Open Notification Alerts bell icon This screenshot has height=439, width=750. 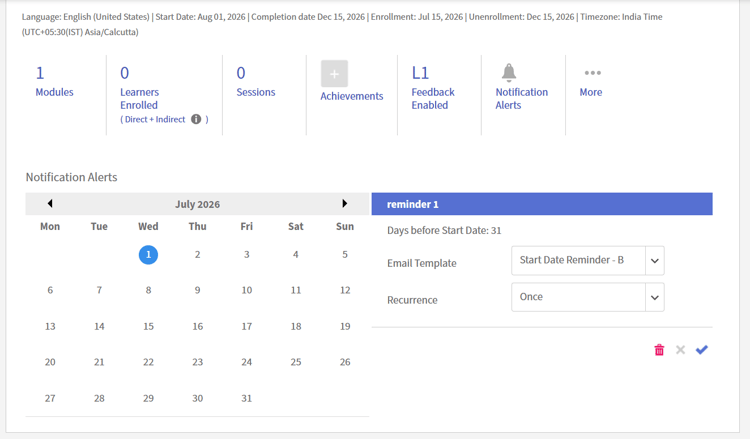pyautogui.click(x=509, y=73)
